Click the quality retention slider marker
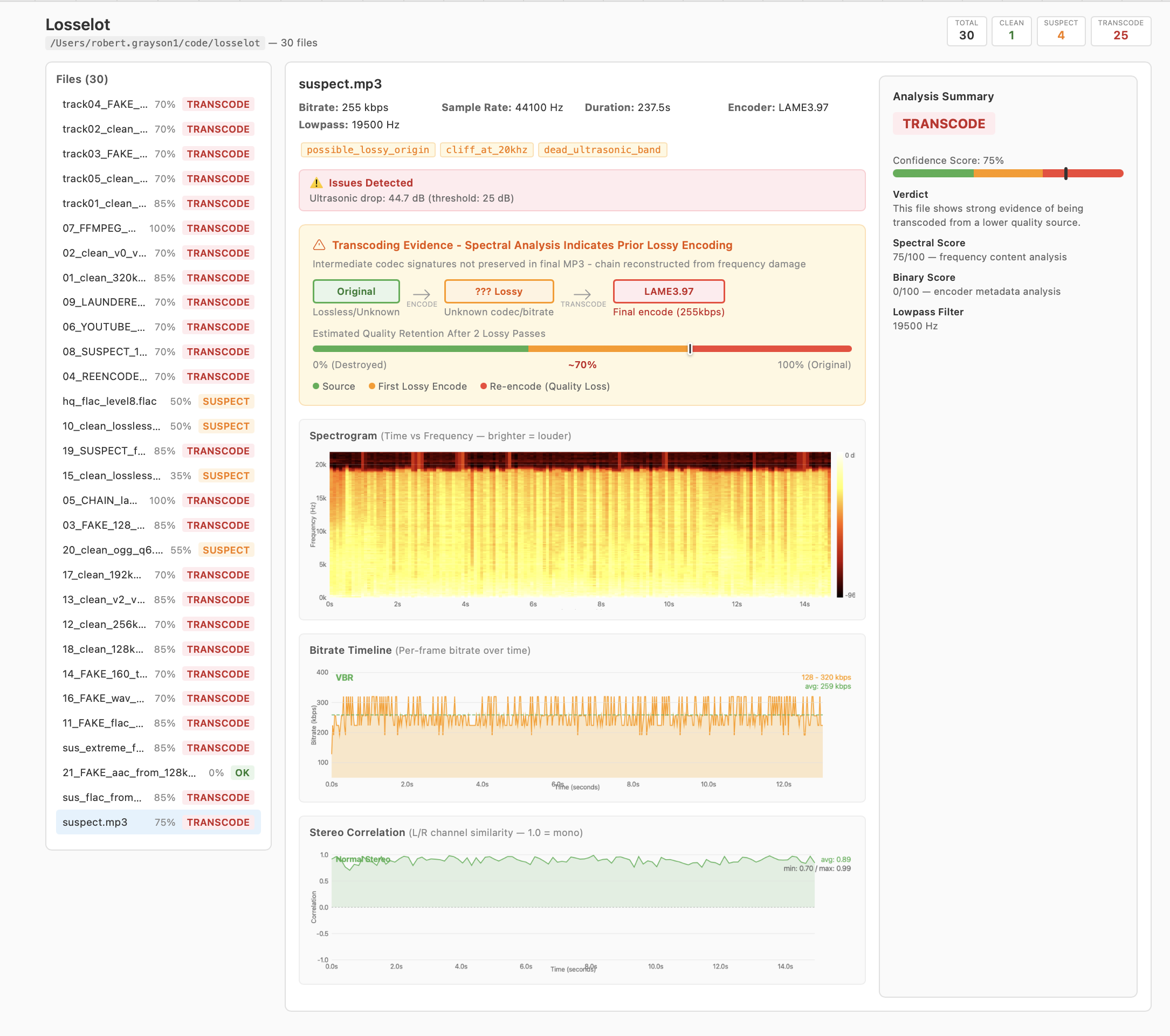This screenshot has width=1170, height=1036. tap(690, 349)
